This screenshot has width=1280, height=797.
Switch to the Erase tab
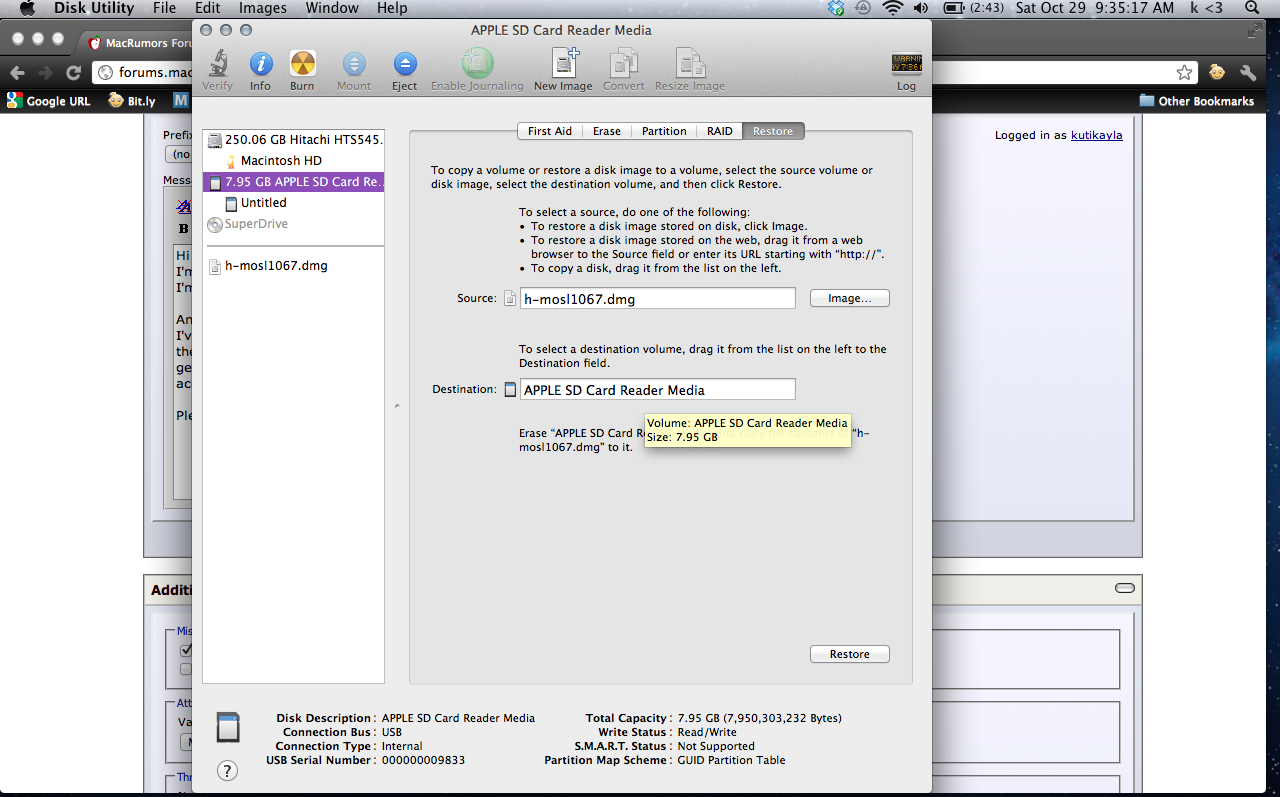coord(606,131)
